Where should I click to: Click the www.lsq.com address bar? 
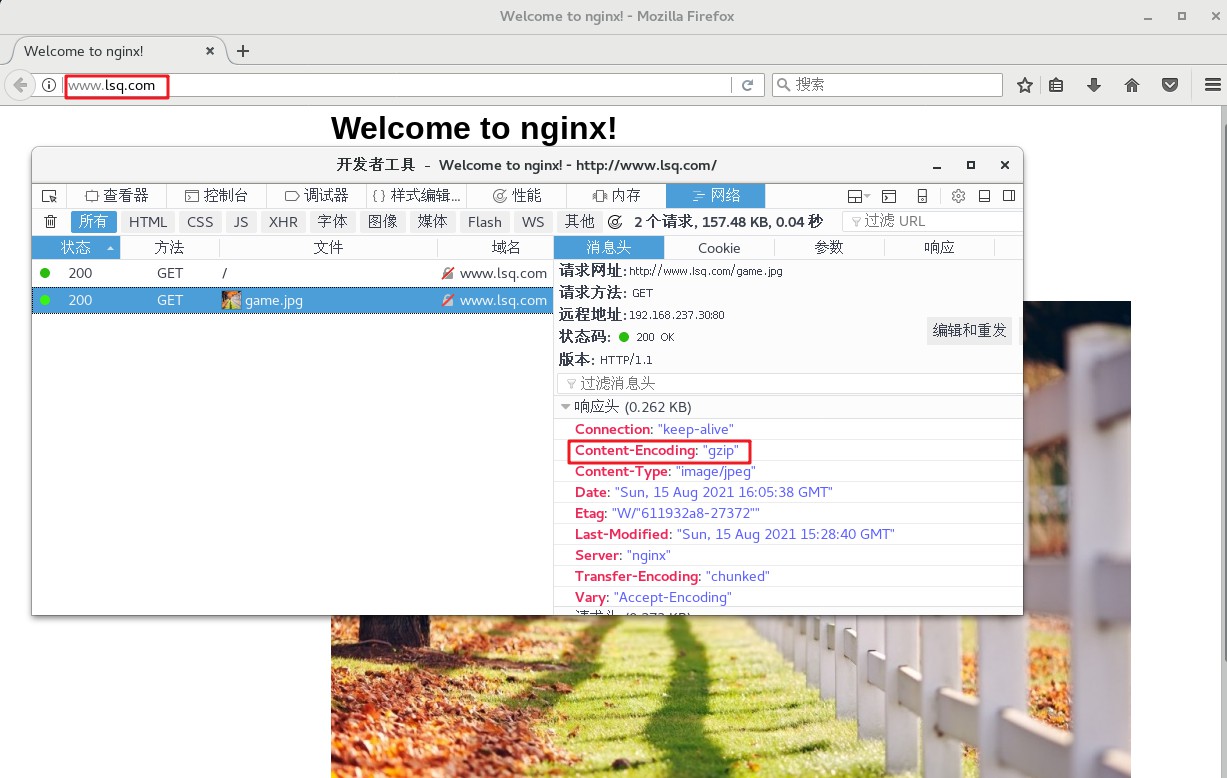click(398, 86)
